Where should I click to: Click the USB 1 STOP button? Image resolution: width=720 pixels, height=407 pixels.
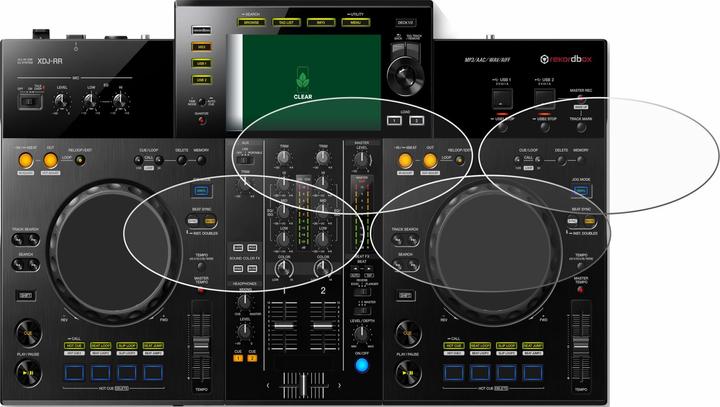click(502, 127)
